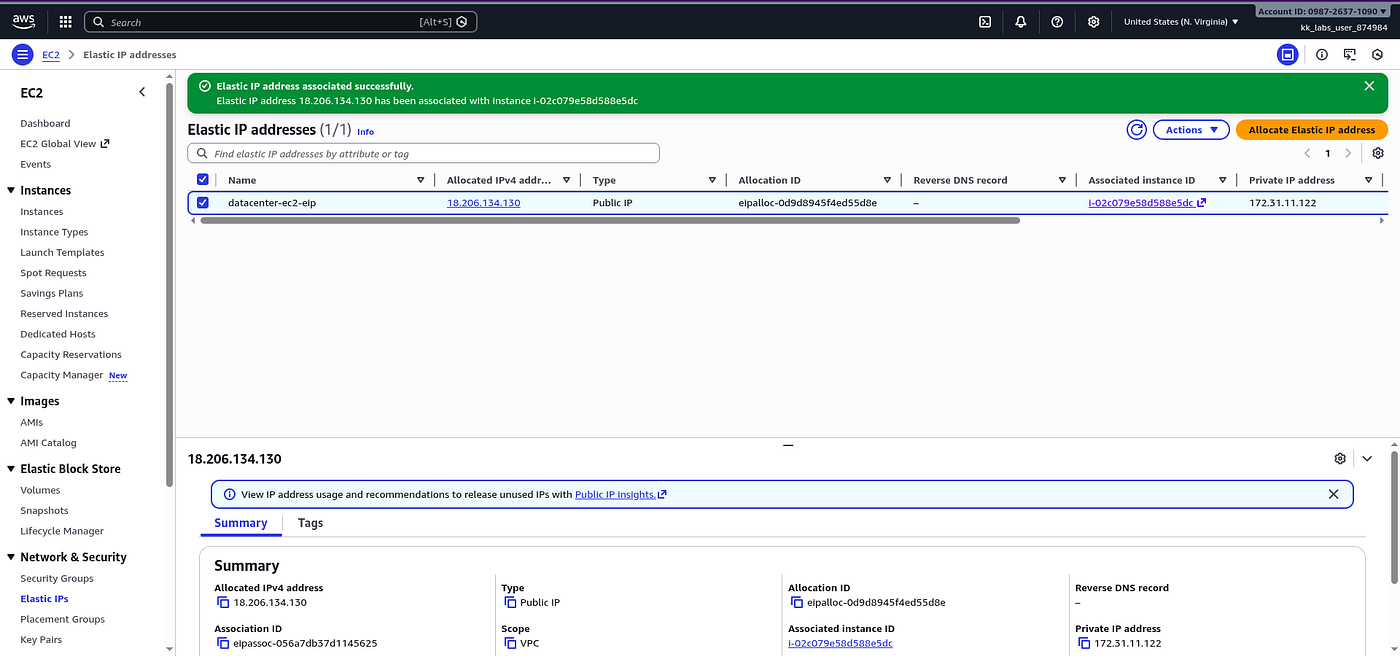The height and width of the screenshot is (656, 1400).
Task: Click the clock hexagon icon at far right
Action: [1377, 54]
